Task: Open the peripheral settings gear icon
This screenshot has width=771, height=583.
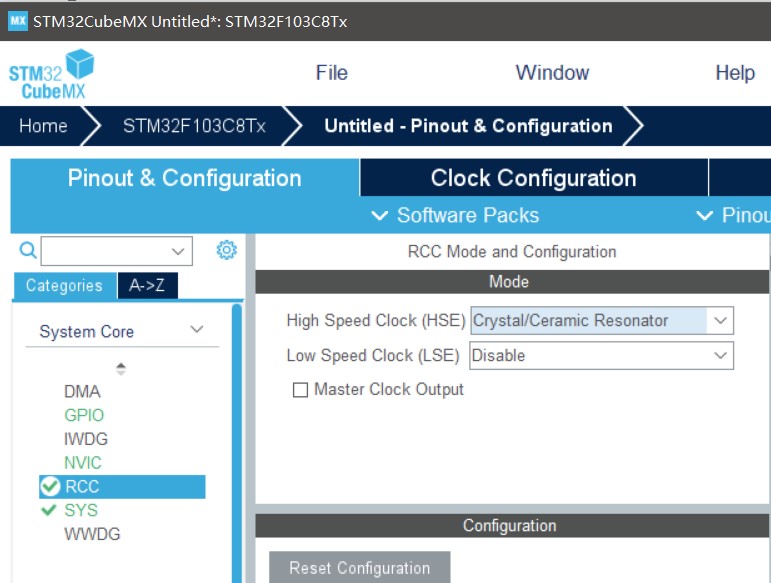Action: (x=226, y=250)
